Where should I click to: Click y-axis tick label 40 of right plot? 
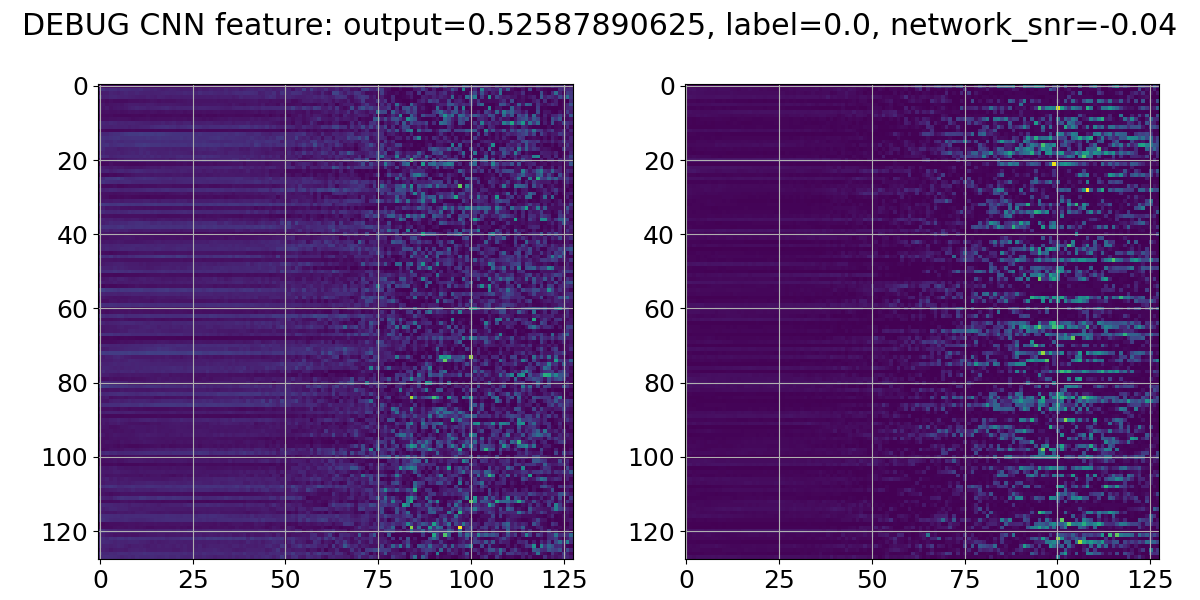click(x=661, y=235)
